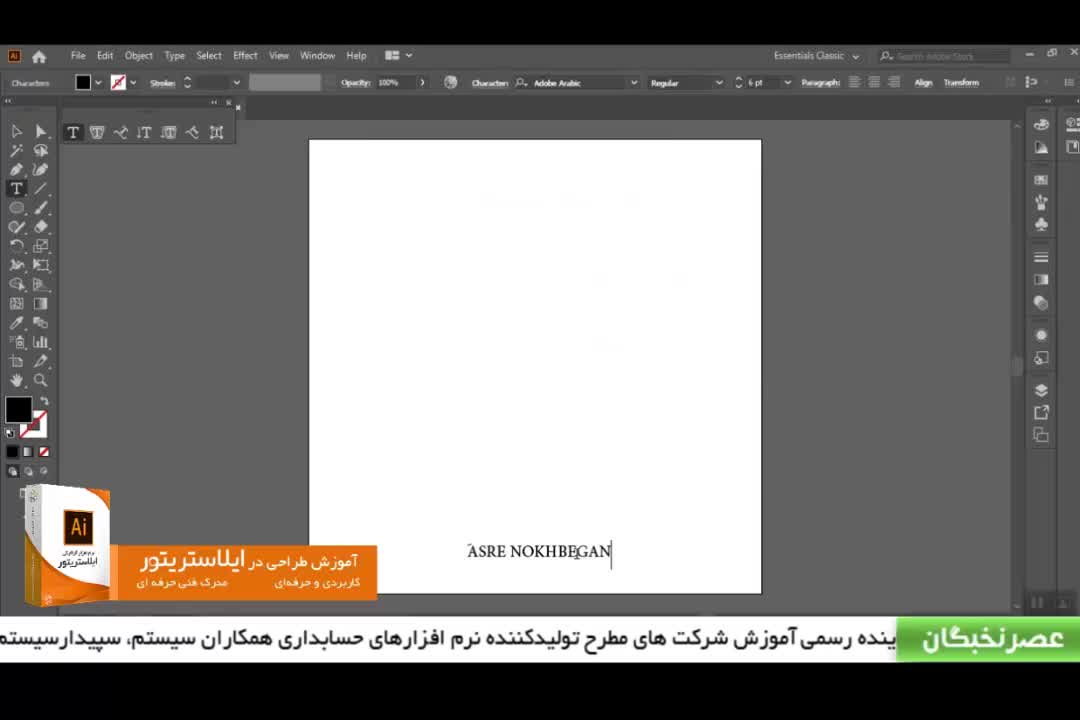Select the Magic Wand tool
The image size is (1080, 720).
point(16,151)
